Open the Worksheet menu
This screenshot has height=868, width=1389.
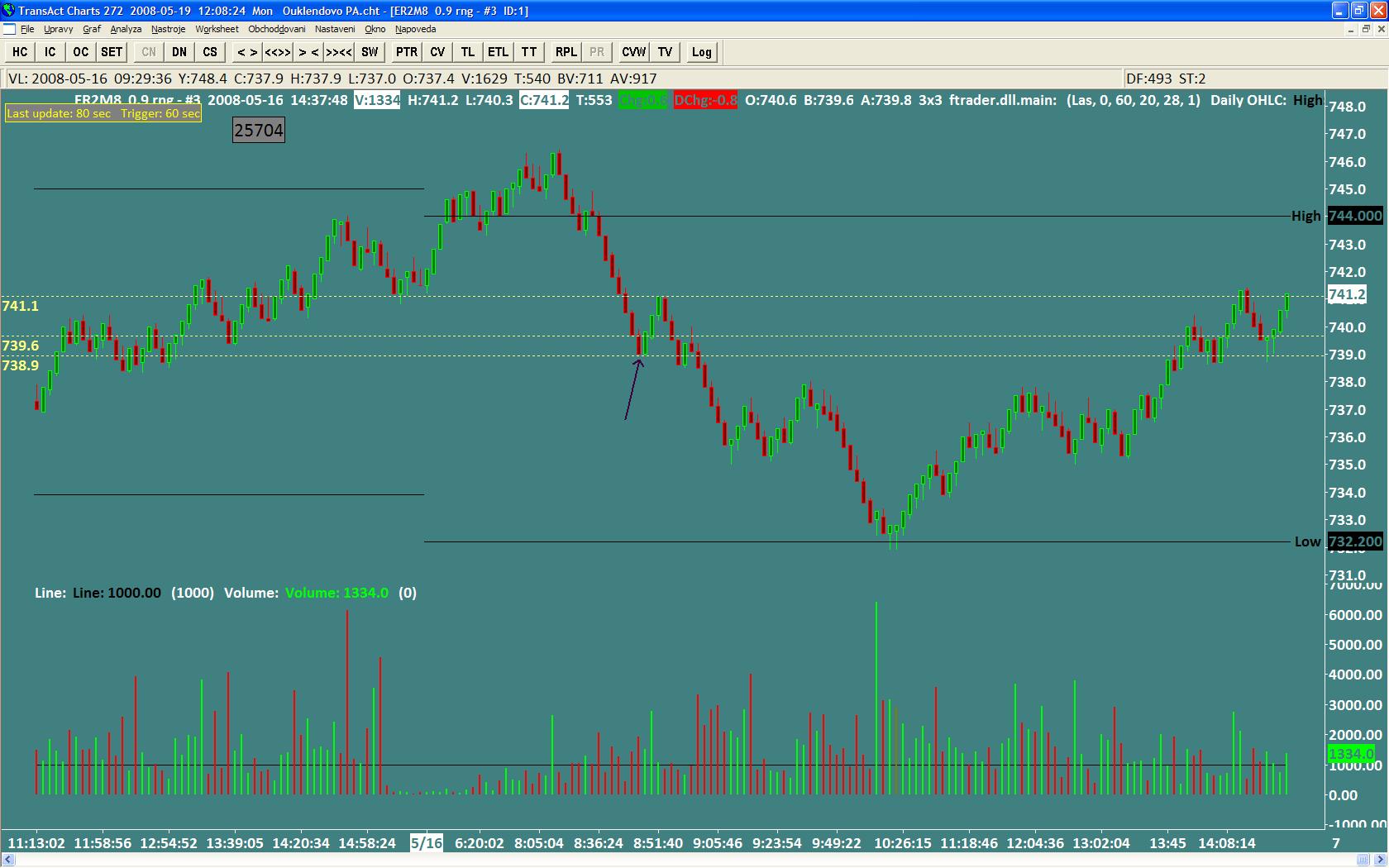click(217, 29)
